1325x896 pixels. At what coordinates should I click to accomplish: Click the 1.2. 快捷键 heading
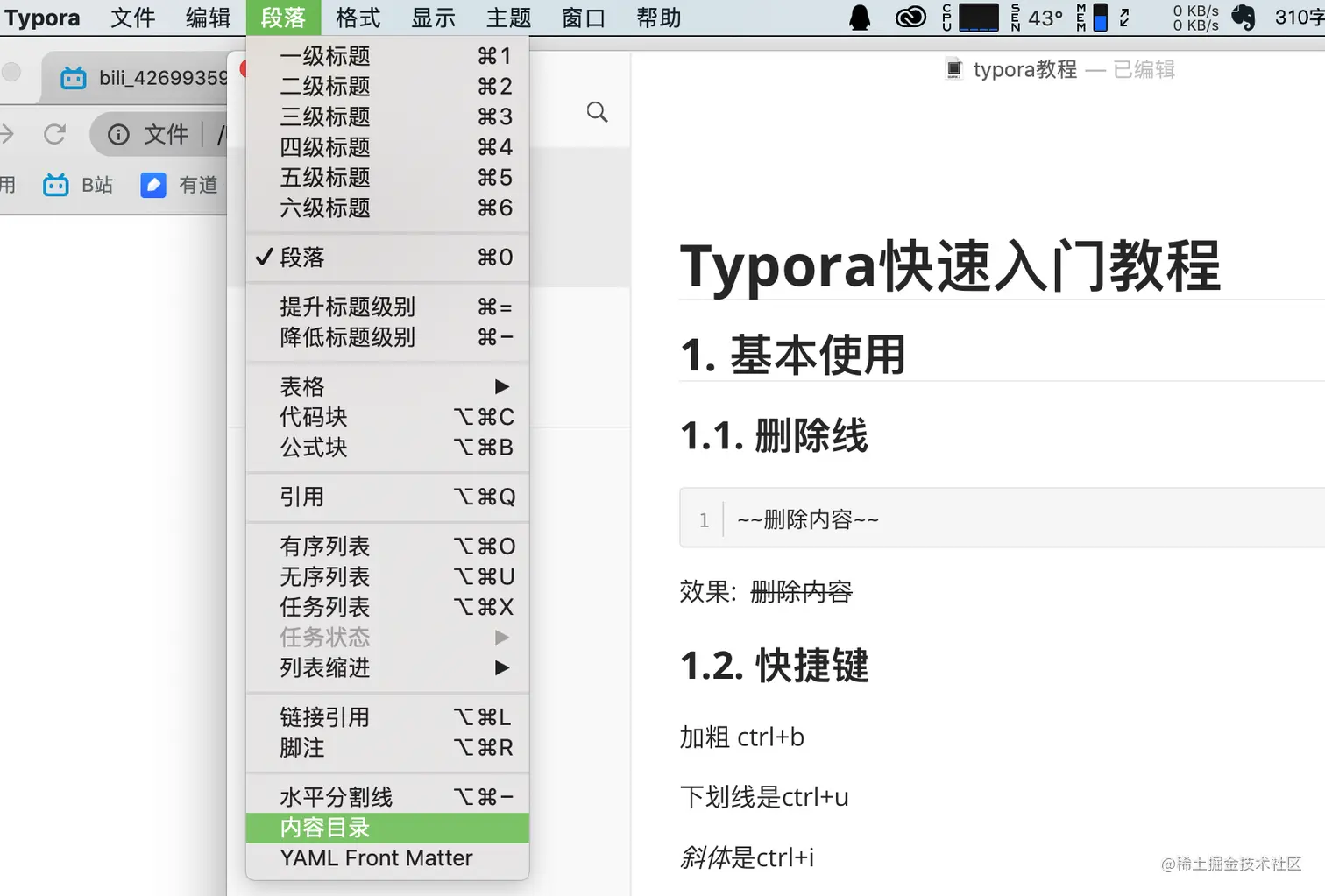775,666
